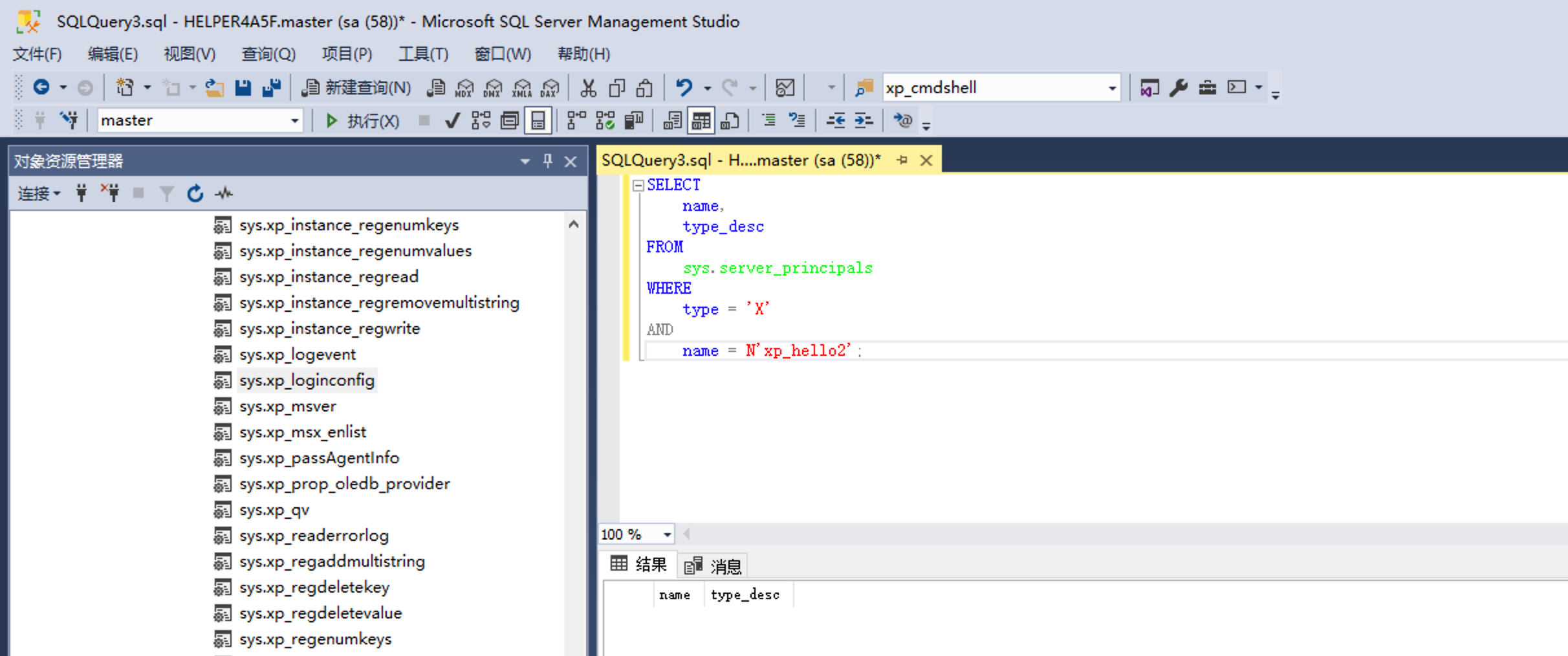Click the 新建查询(N) new query button
Viewport: 1568px width, 656px height.
(357, 87)
